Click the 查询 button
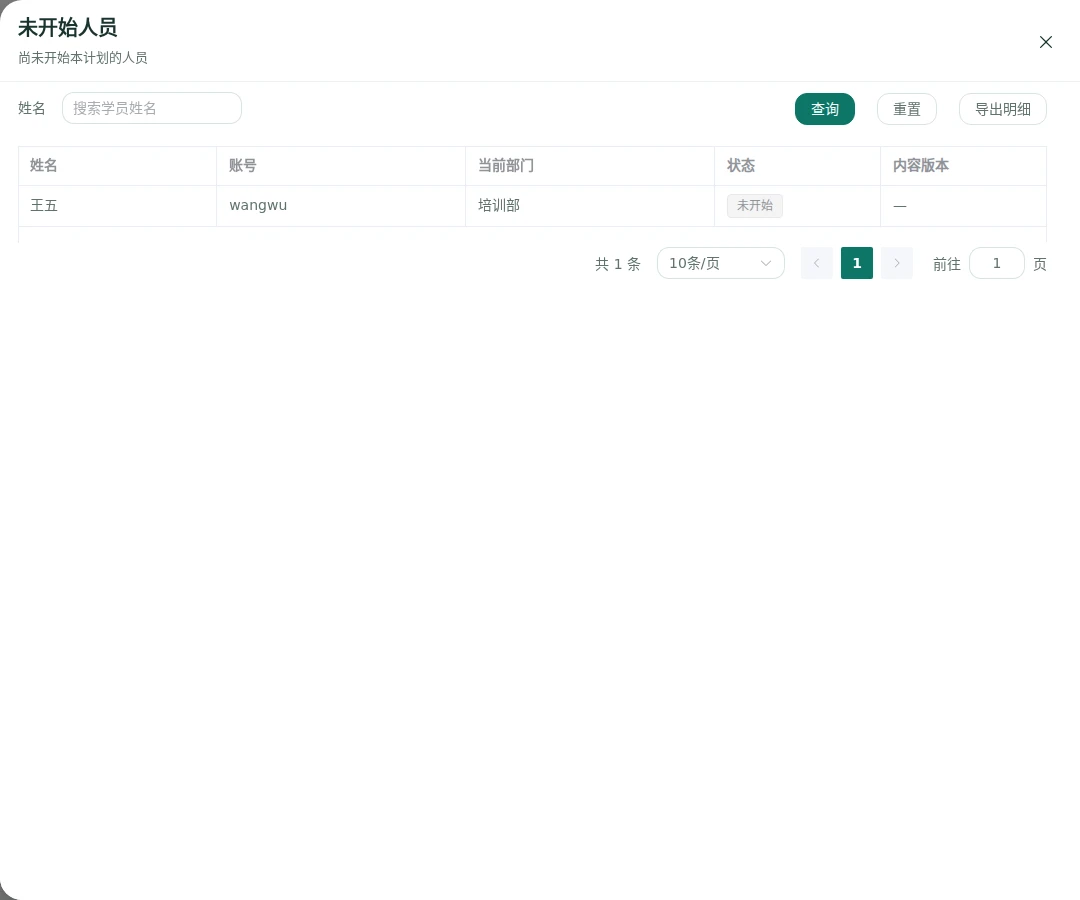The image size is (1080, 900). point(824,109)
